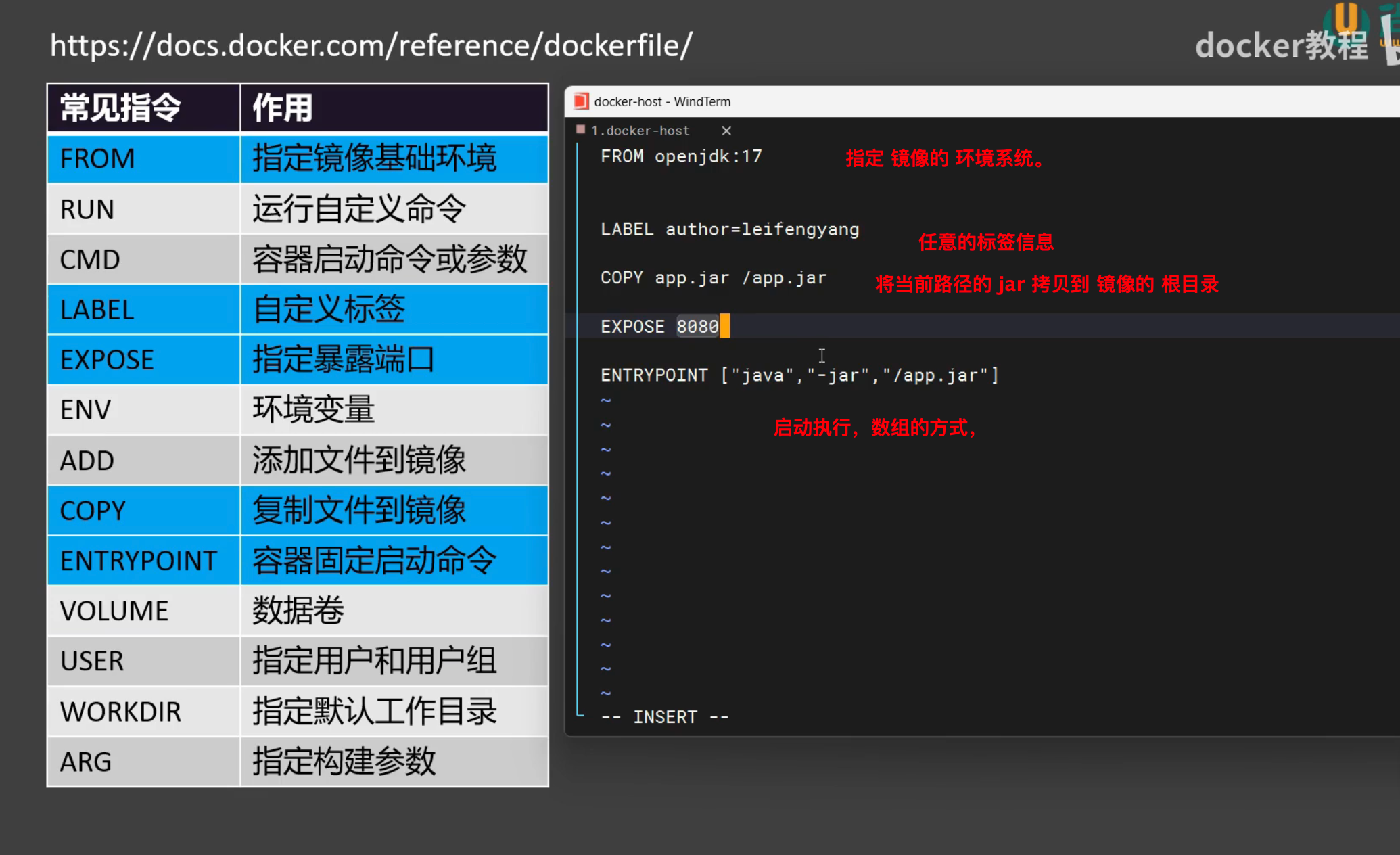Viewport: 1400px width, 855px height.
Task: Click the red session icon on docker-host tab
Action: [580, 130]
